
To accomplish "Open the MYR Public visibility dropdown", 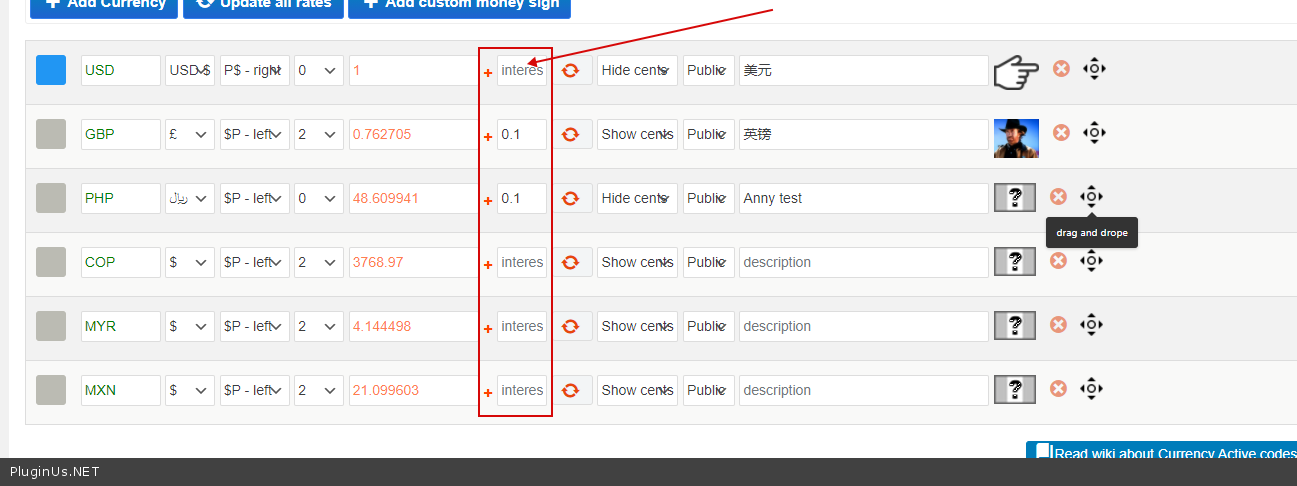I will 709,326.
